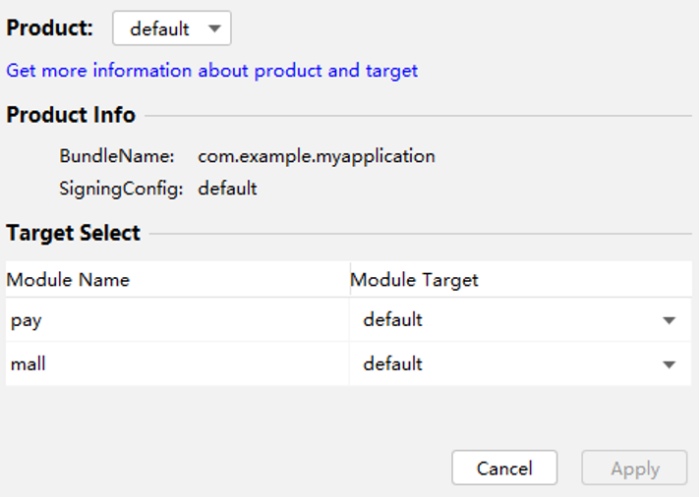Viewport: 700px width, 497px height.
Task: Click the SigningConfig label
Action: (x=121, y=188)
